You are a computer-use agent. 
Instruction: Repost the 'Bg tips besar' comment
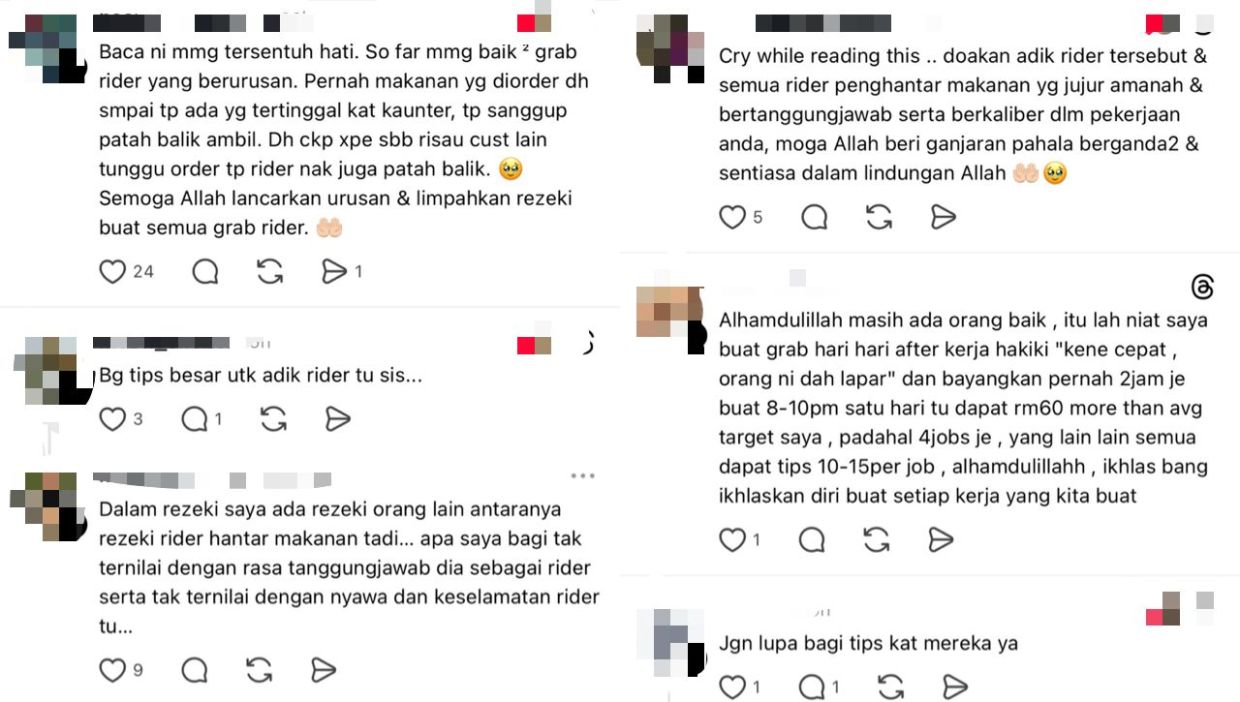coord(273,419)
